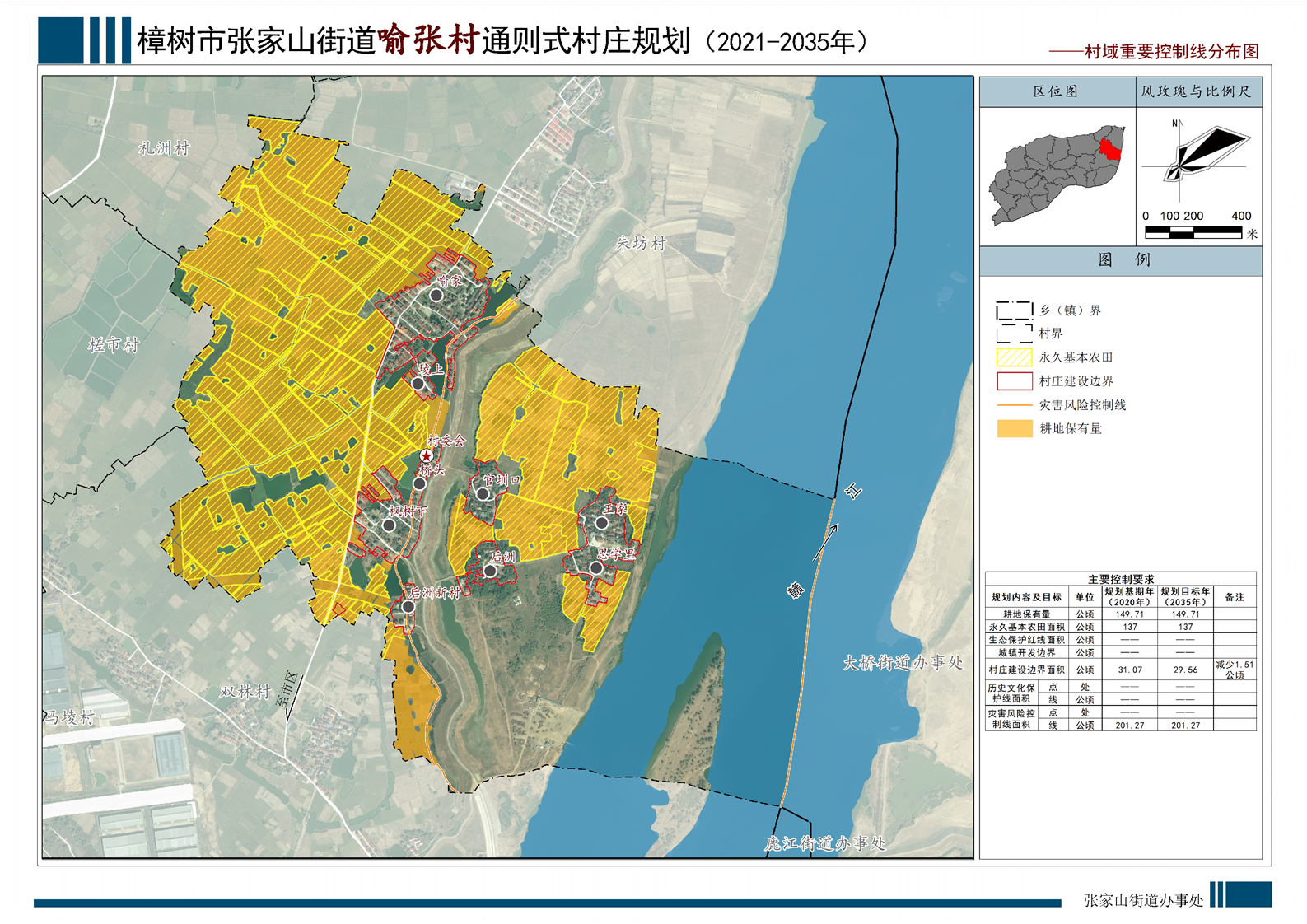
Task: Select the 思学里 village circle marker
Action: click(x=596, y=568)
